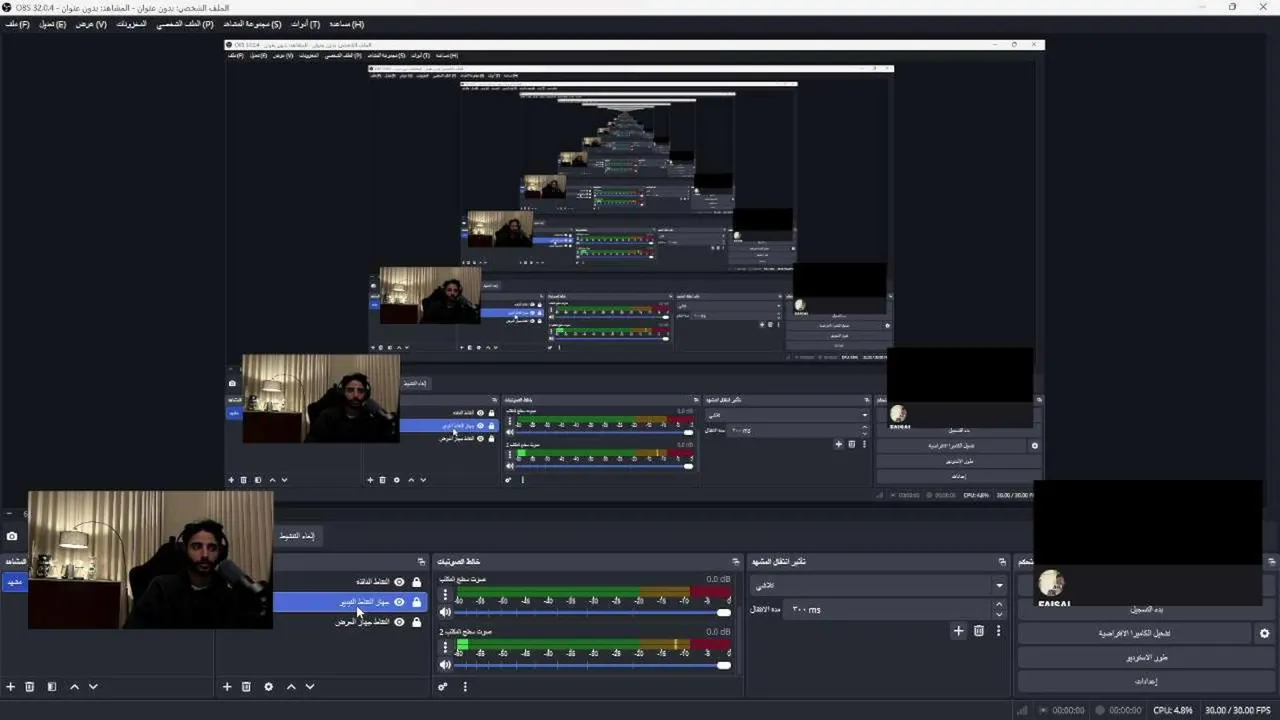Screen dimensions: 1280x720
Task: Click the CPU: 4.8% status bar entry
Action: point(1174,710)
